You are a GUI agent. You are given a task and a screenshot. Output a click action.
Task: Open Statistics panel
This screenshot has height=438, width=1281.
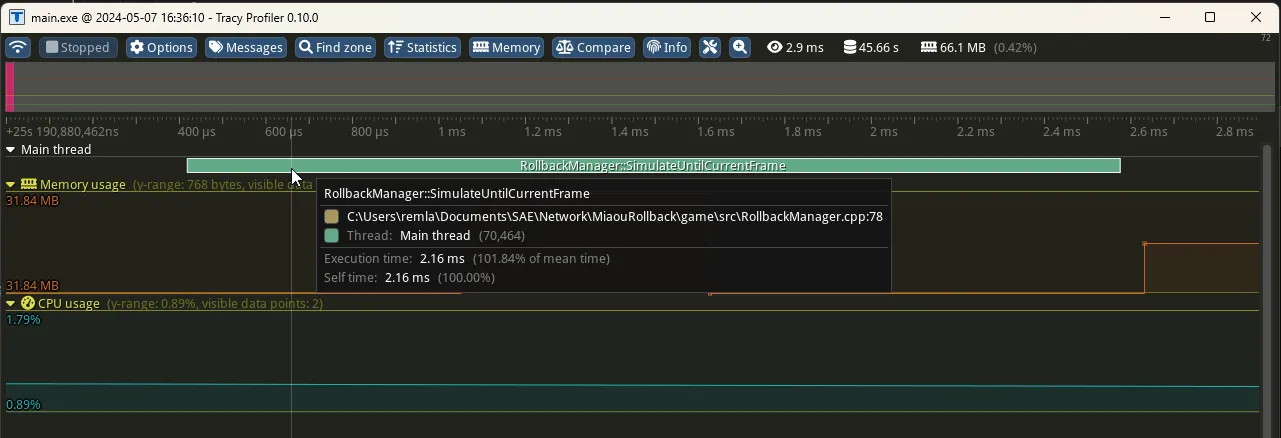(421, 48)
